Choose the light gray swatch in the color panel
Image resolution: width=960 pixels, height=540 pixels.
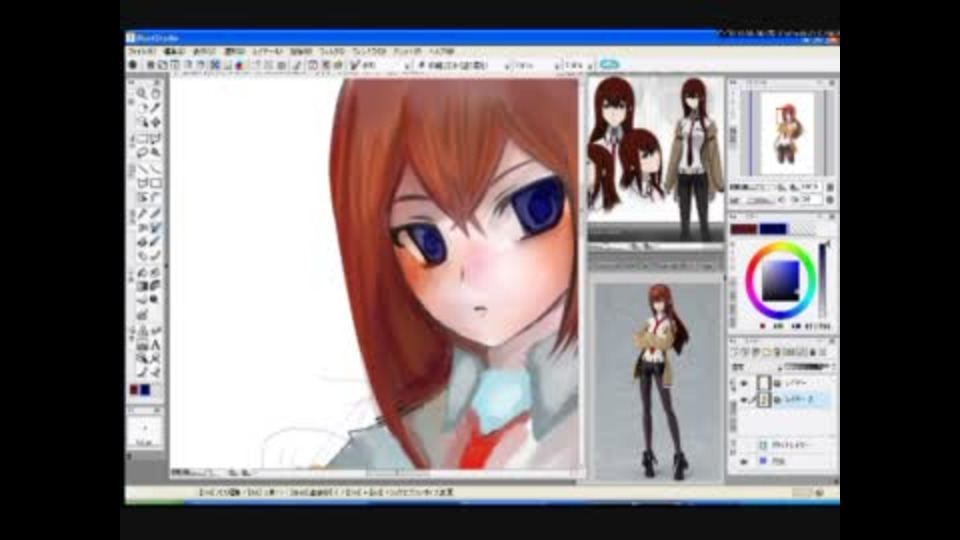pyautogui.click(x=802, y=229)
